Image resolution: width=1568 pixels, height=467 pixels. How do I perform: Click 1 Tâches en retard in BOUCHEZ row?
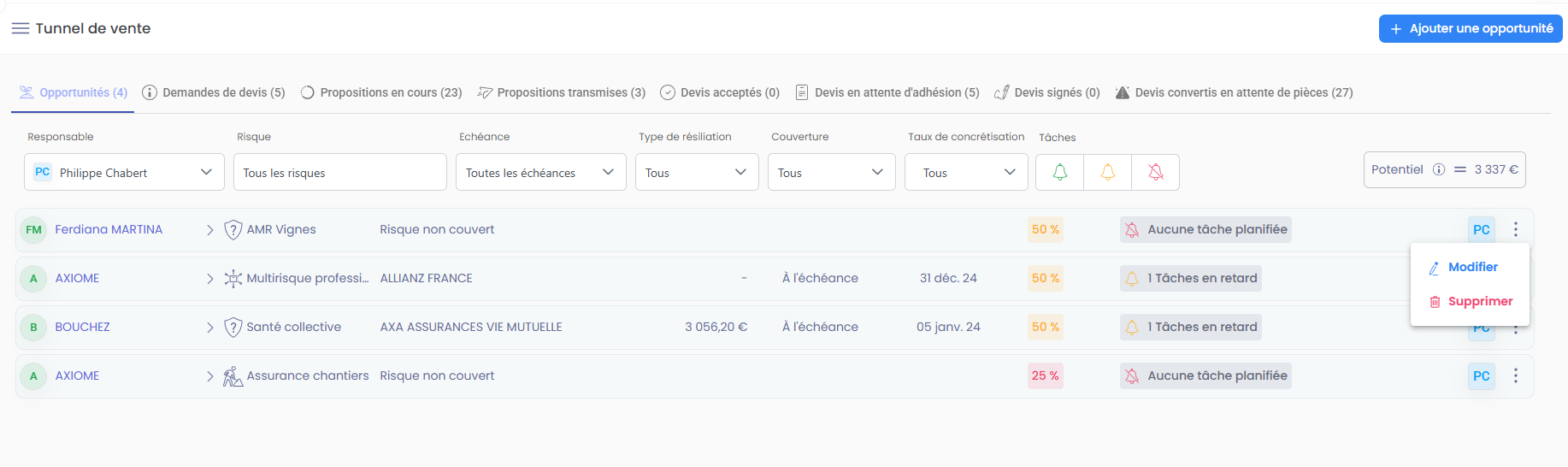coord(1191,327)
